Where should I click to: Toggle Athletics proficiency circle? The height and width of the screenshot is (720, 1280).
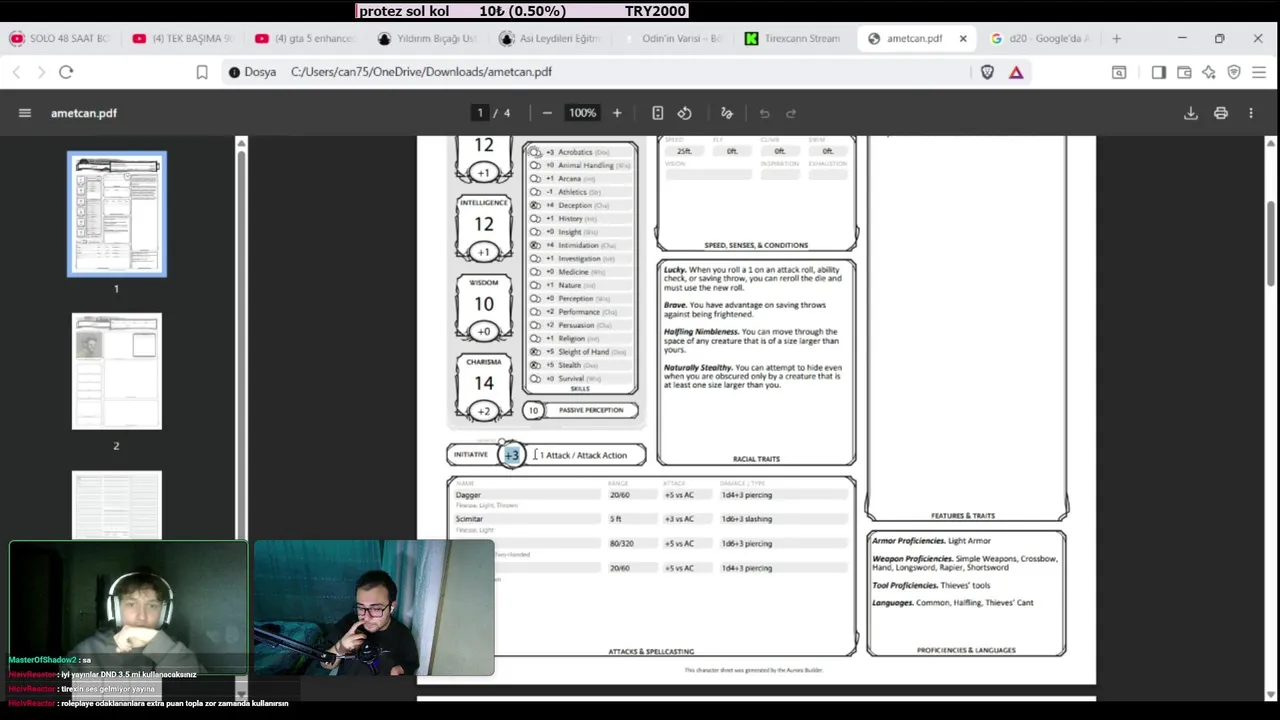[x=535, y=192]
